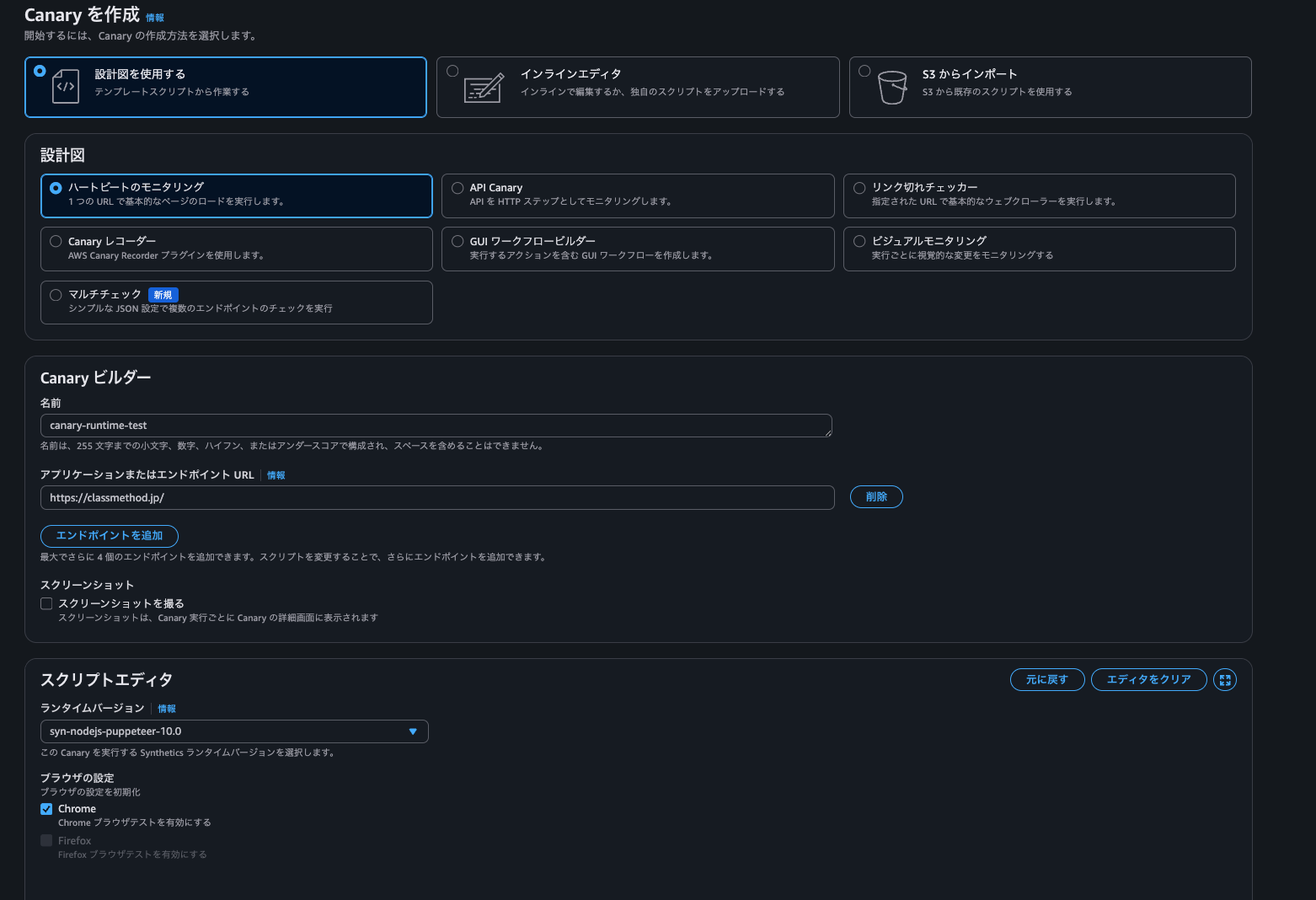Expand the script editor to fullscreen

pos(1225,679)
